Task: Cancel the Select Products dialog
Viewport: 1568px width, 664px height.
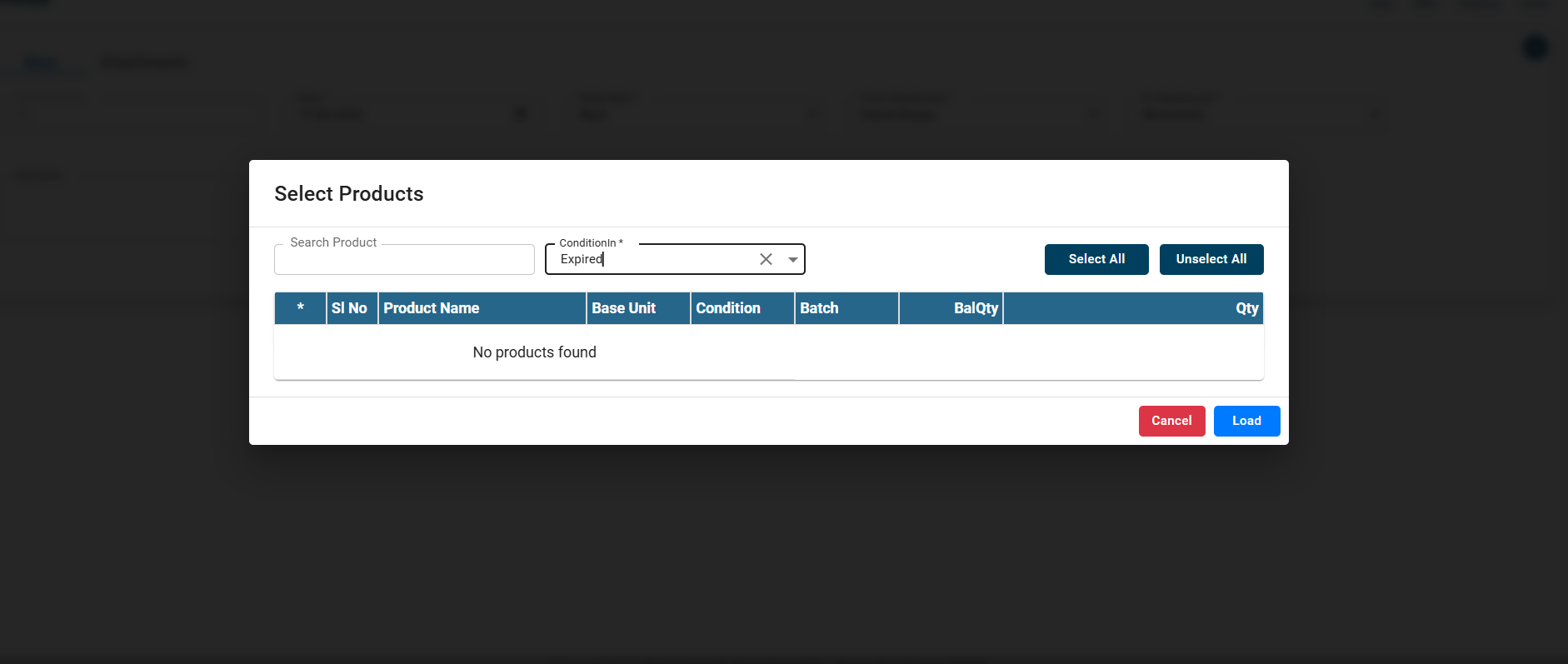Action: pyautogui.click(x=1171, y=421)
